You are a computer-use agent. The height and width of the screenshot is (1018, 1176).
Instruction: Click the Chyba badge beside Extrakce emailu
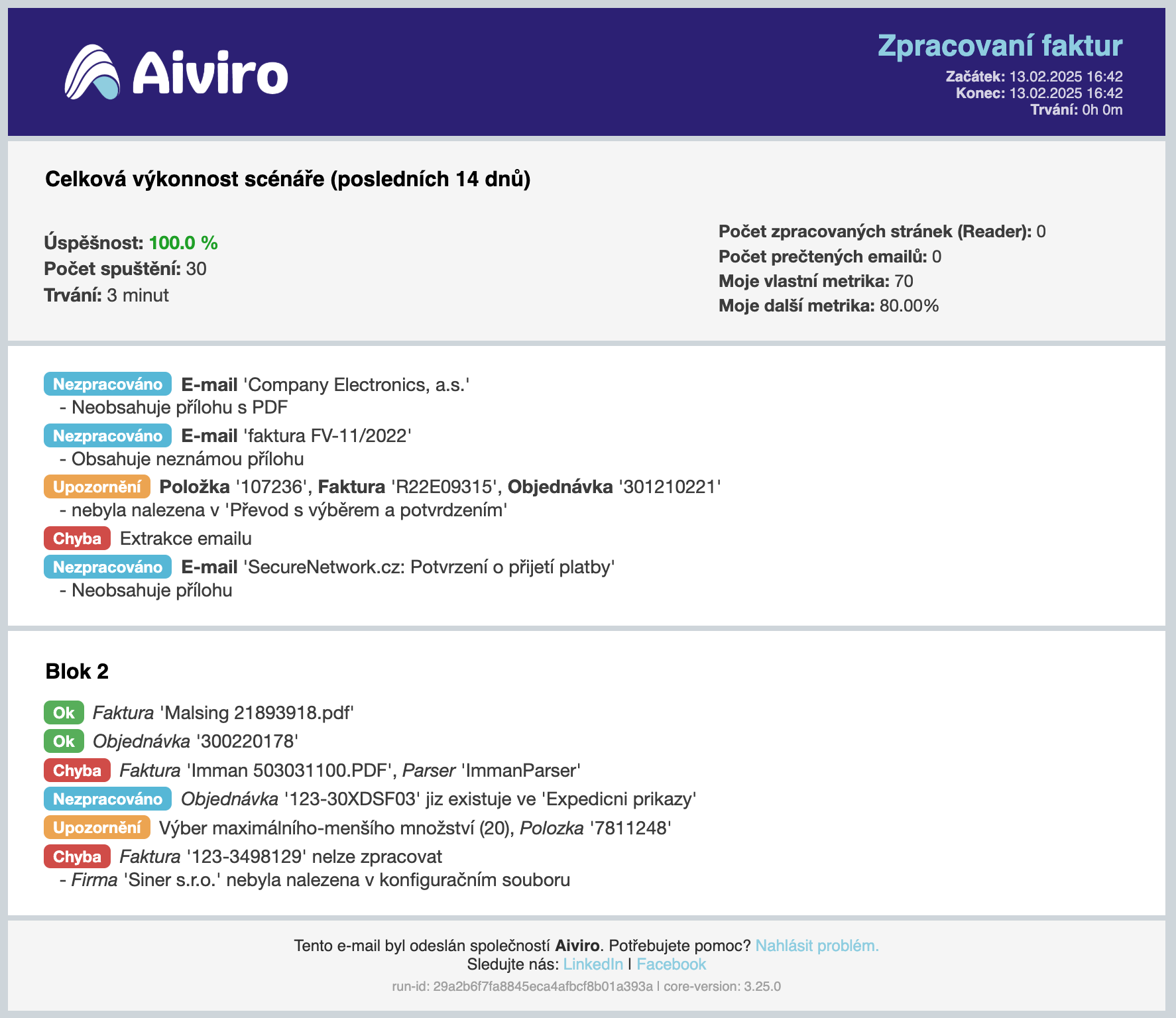(77, 538)
